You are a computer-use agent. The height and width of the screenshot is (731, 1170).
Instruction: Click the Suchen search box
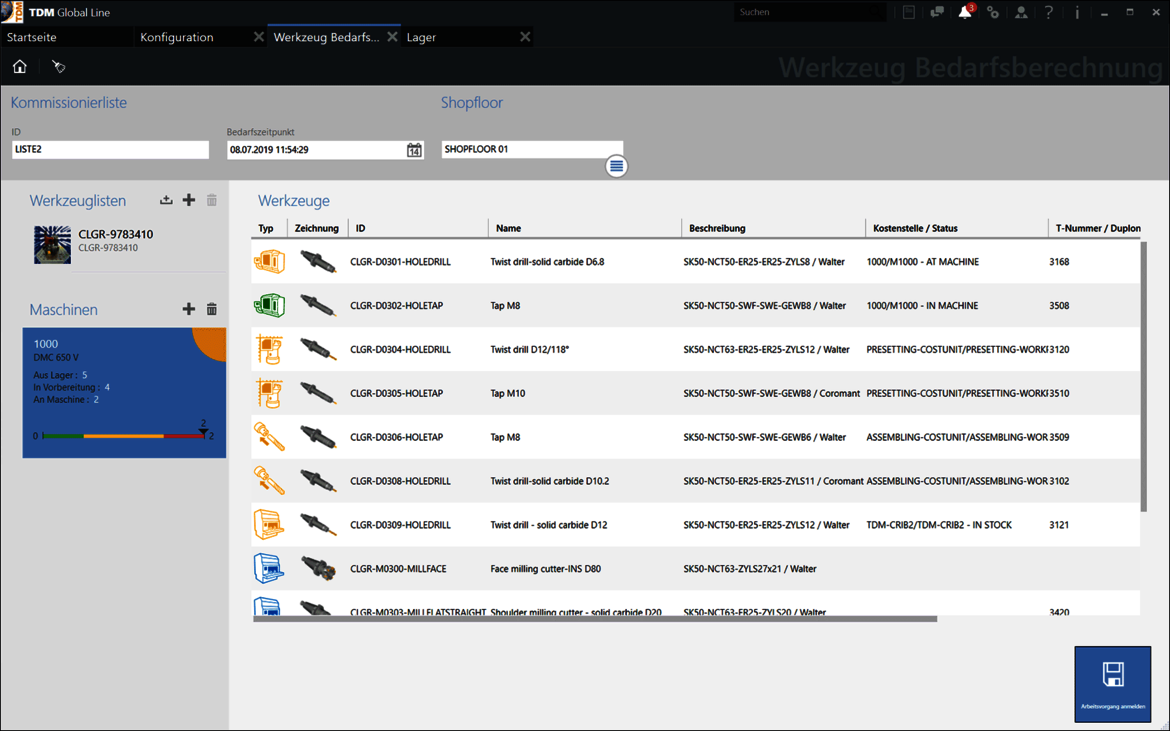coord(809,12)
